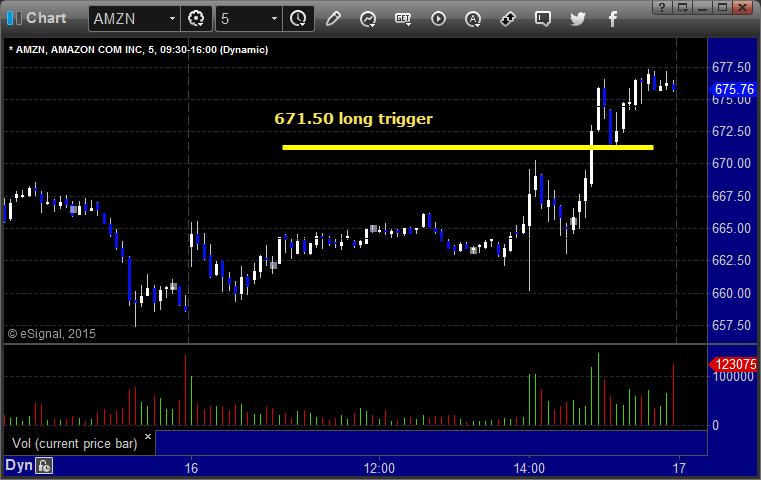This screenshot has height=480, width=761.
Task: Click the 672.50 price axis label
Action: tap(731, 131)
